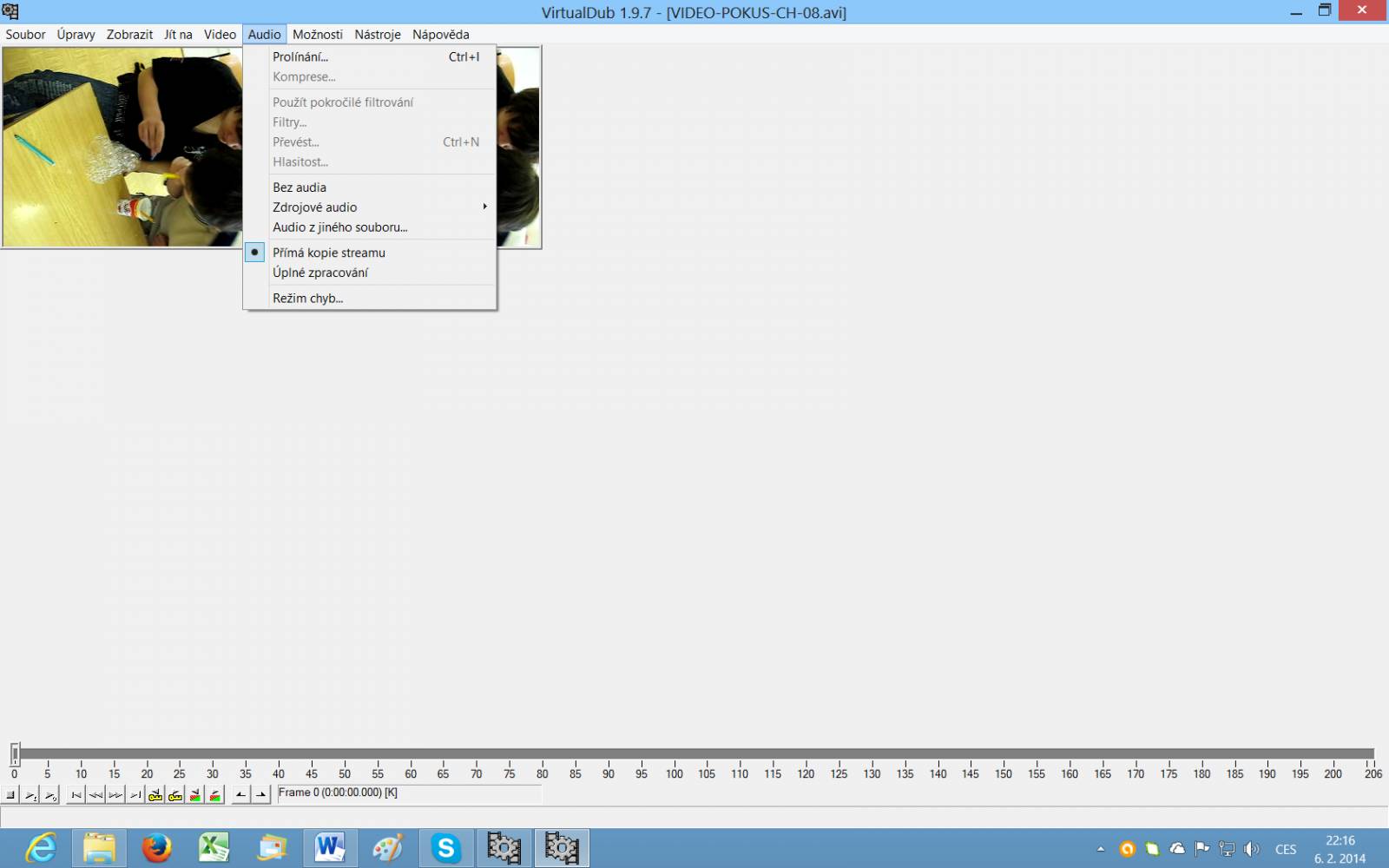Open volume control speaker icon

point(1251,849)
